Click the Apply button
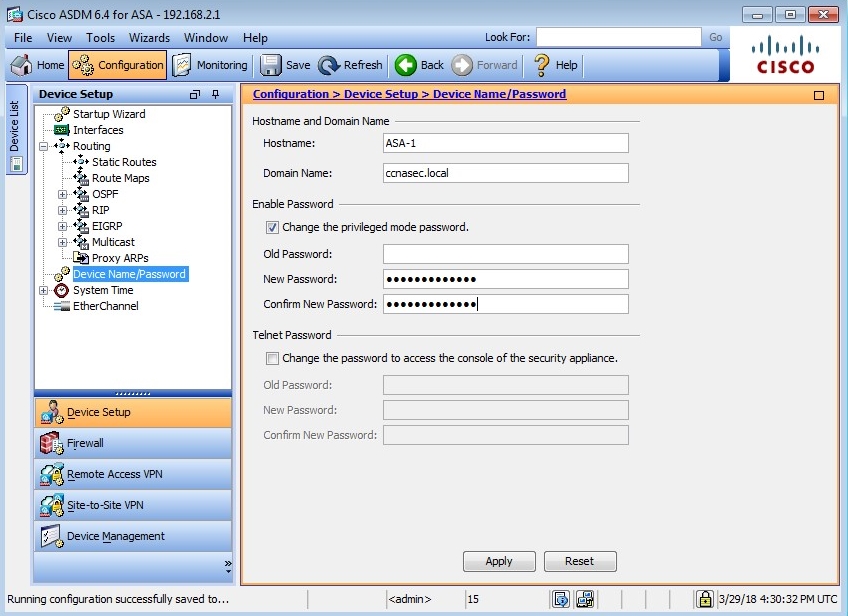 pyautogui.click(x=499, y=561)
